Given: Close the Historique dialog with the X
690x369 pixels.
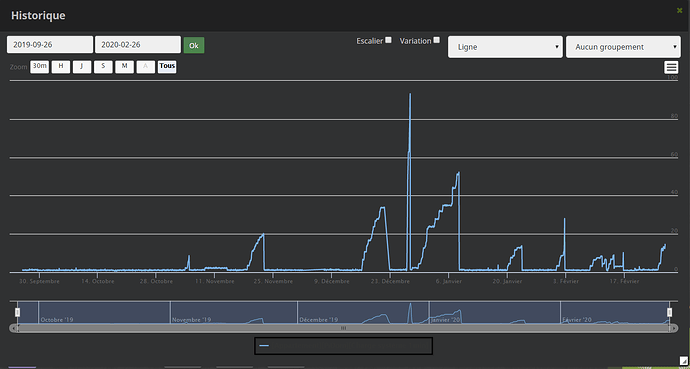Looking at the screenshot, I should pyautogui.click(x=679, y=11).
